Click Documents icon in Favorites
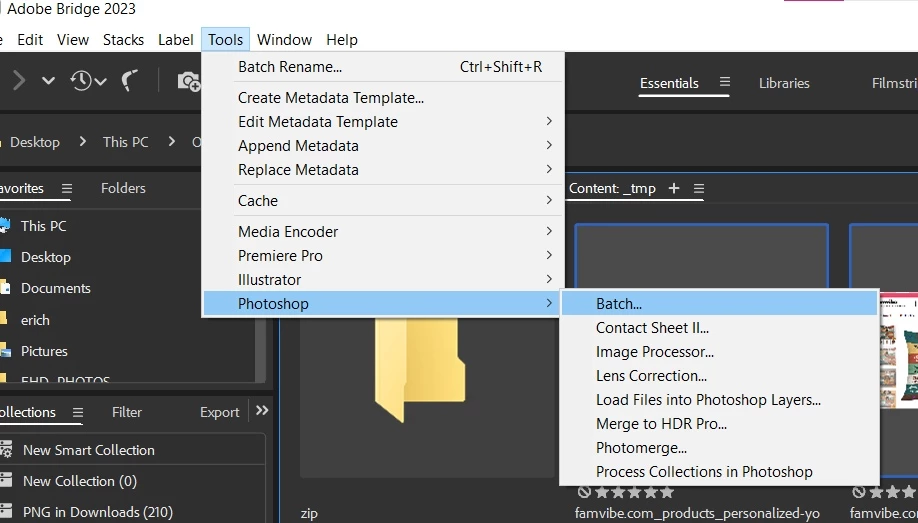The height and width of the screenshot is (523, 918). pyautogui.click(x=5, y=288)
